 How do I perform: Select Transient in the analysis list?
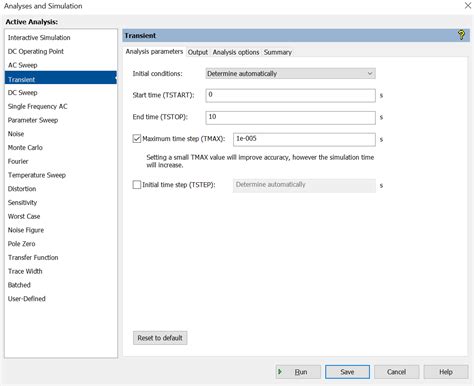61,79
